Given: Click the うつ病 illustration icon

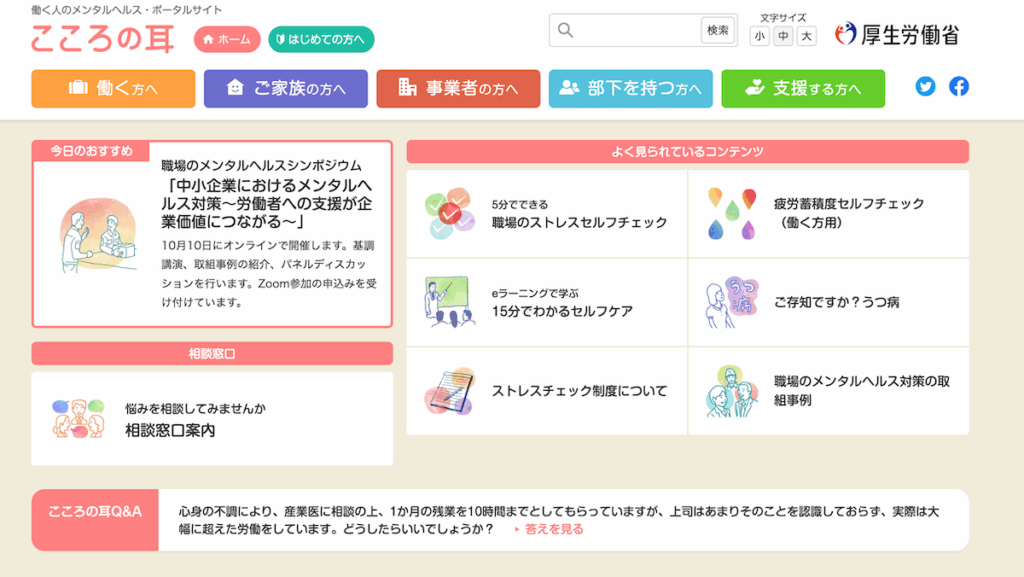Looking at the screenshot, I should 729,302.
